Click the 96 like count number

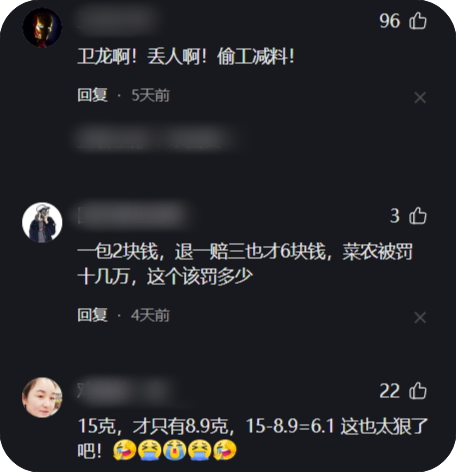389,21
